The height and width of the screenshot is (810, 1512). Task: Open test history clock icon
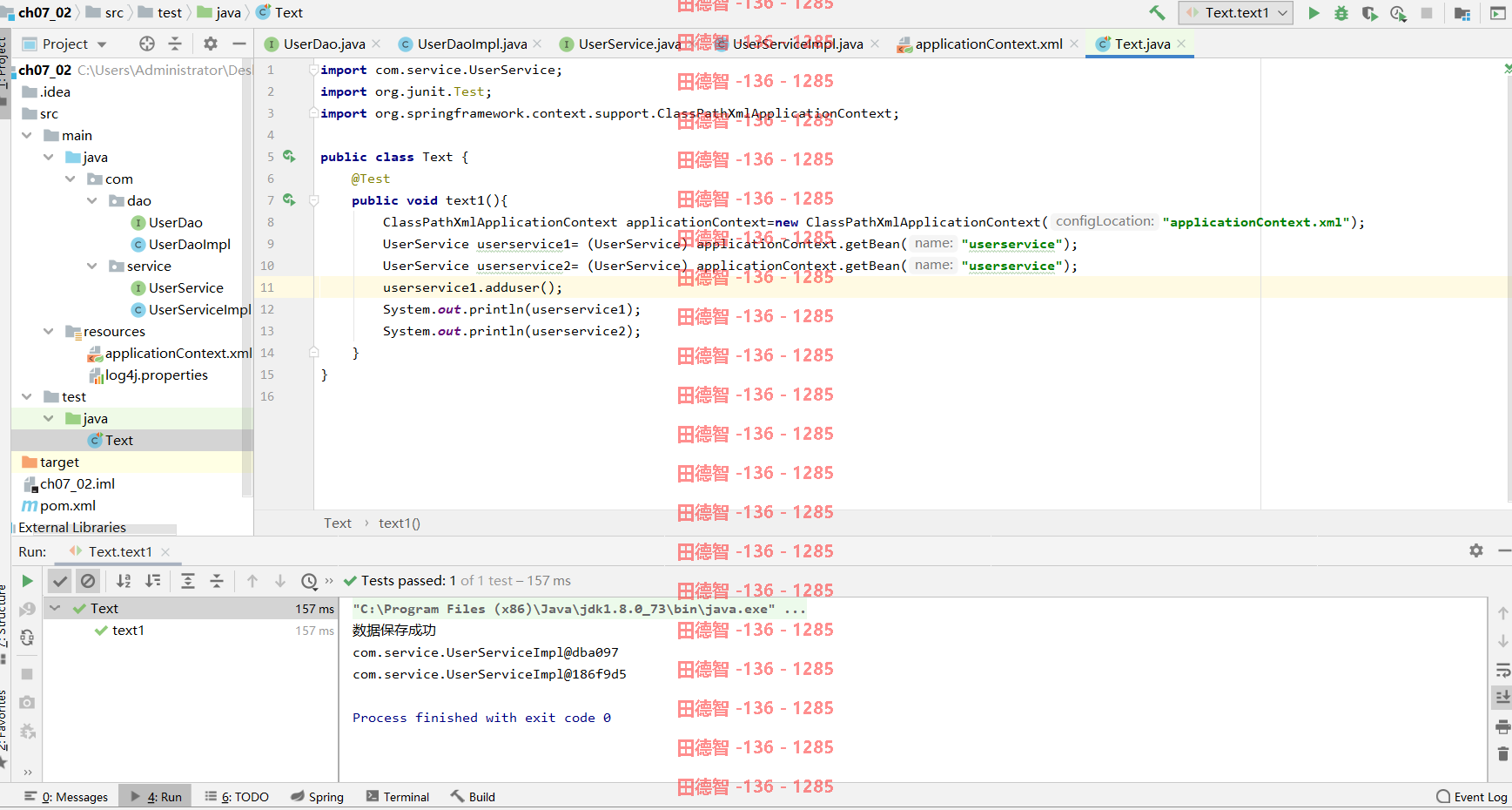pos(309,581)
